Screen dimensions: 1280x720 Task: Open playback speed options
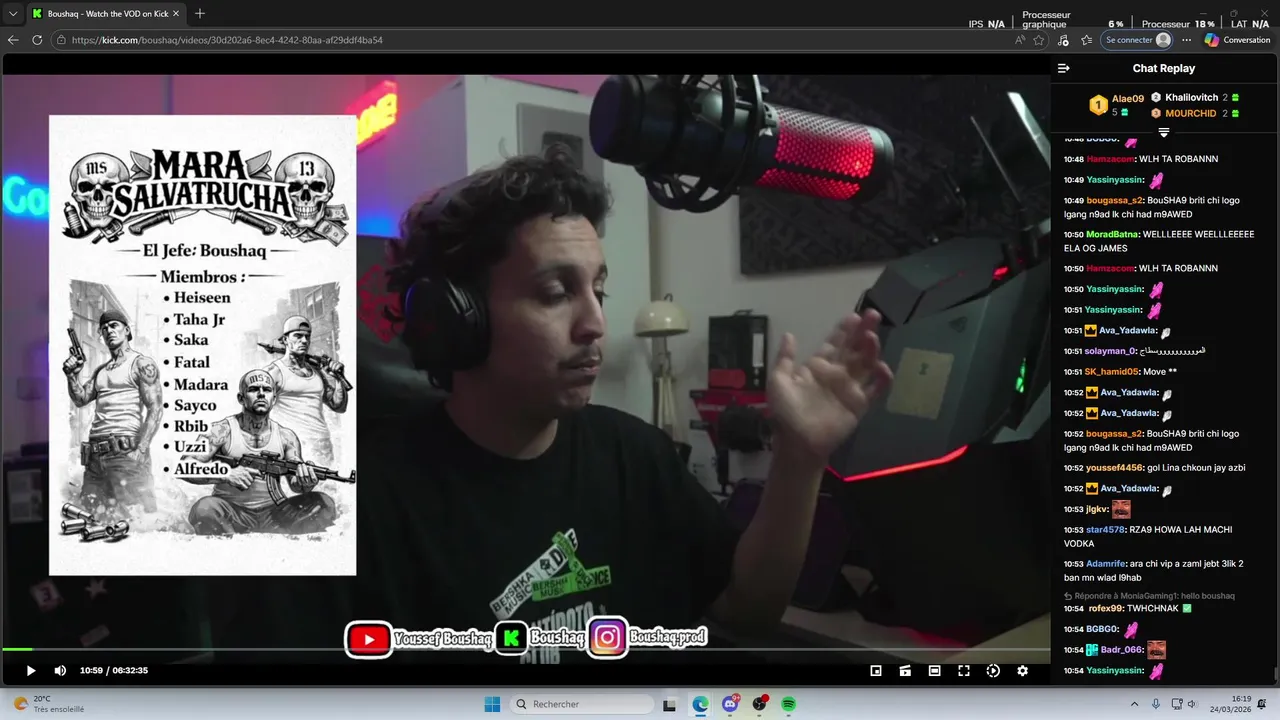click(x=993, y=671)
